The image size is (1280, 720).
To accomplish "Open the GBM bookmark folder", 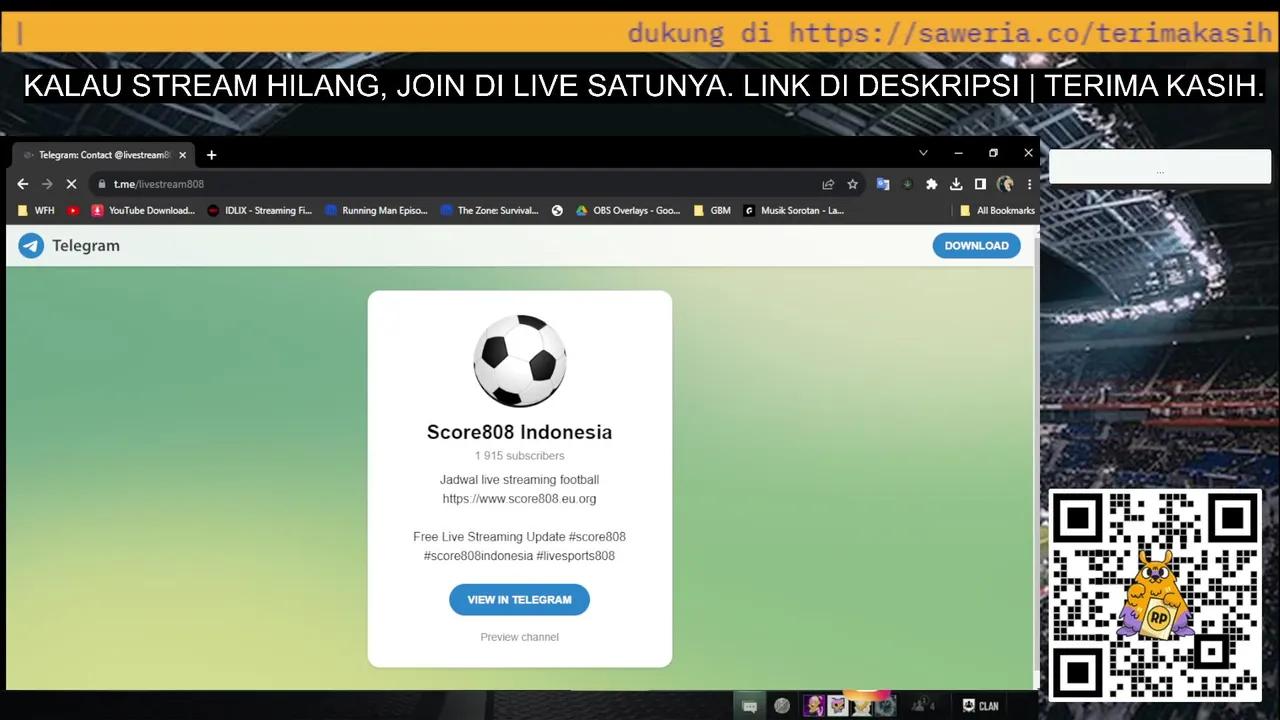I will (x=712, y=211).
